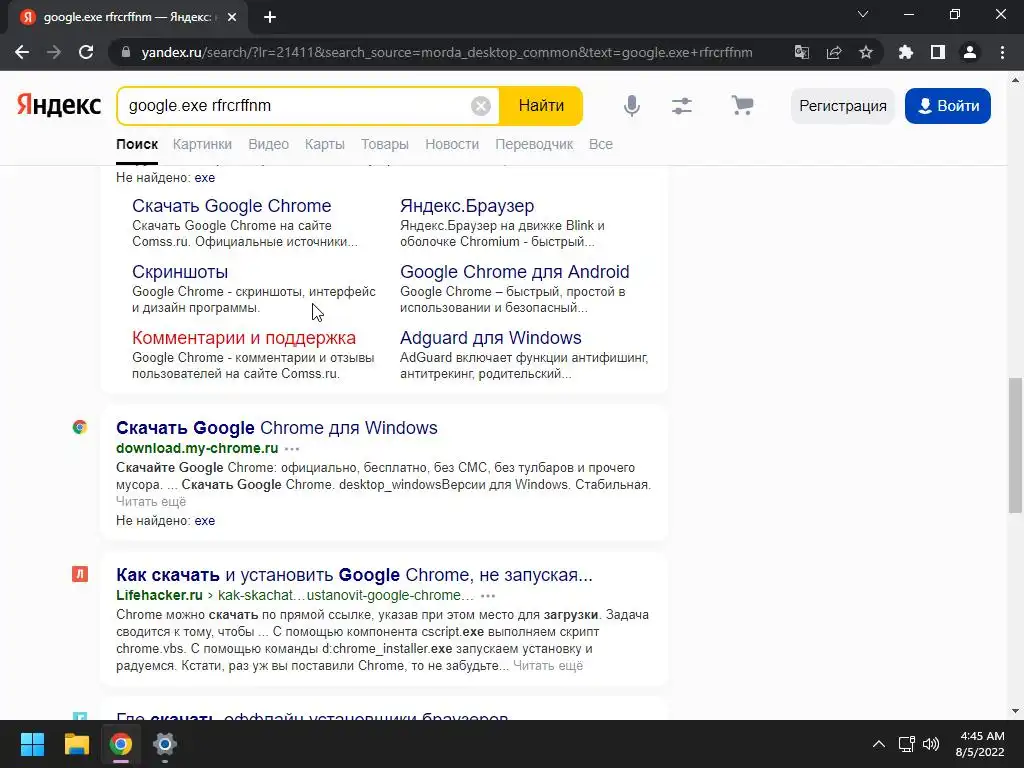The height and width of the screenshot is (768, 1024).
Task: Expand Читать ещё under my-chrome result
Action: point(151,502)
